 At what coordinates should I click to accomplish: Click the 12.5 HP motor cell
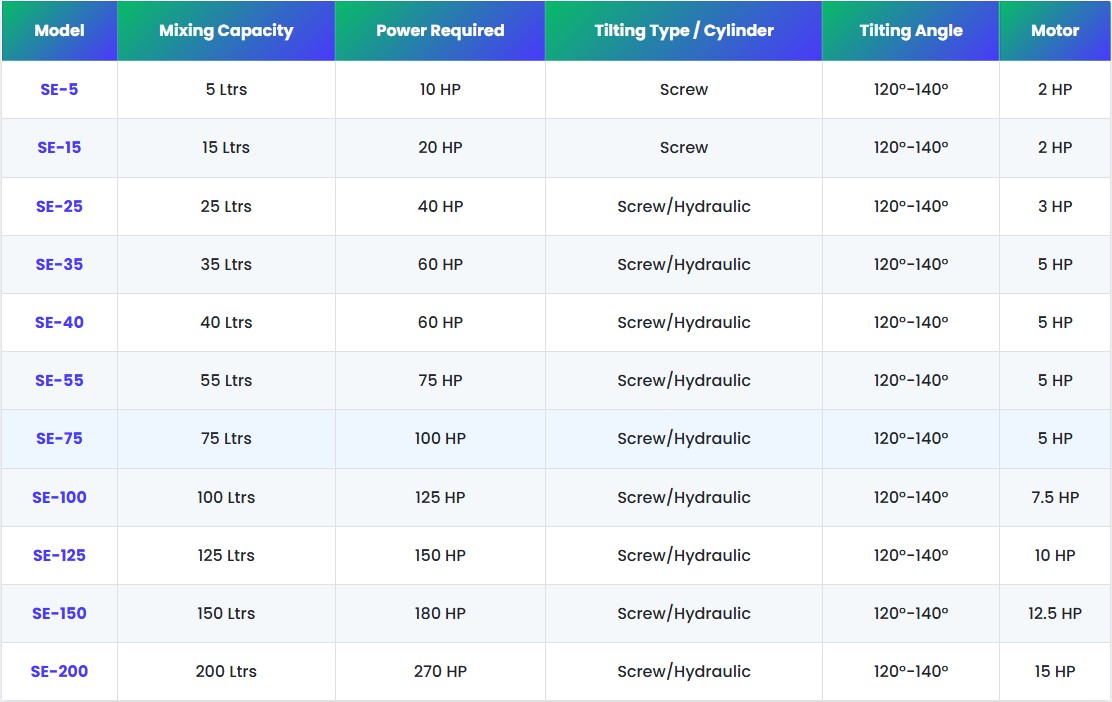click(1055, 614)
